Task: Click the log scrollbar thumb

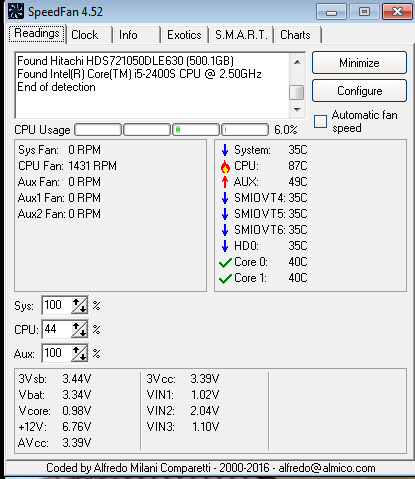Action: 297,92
